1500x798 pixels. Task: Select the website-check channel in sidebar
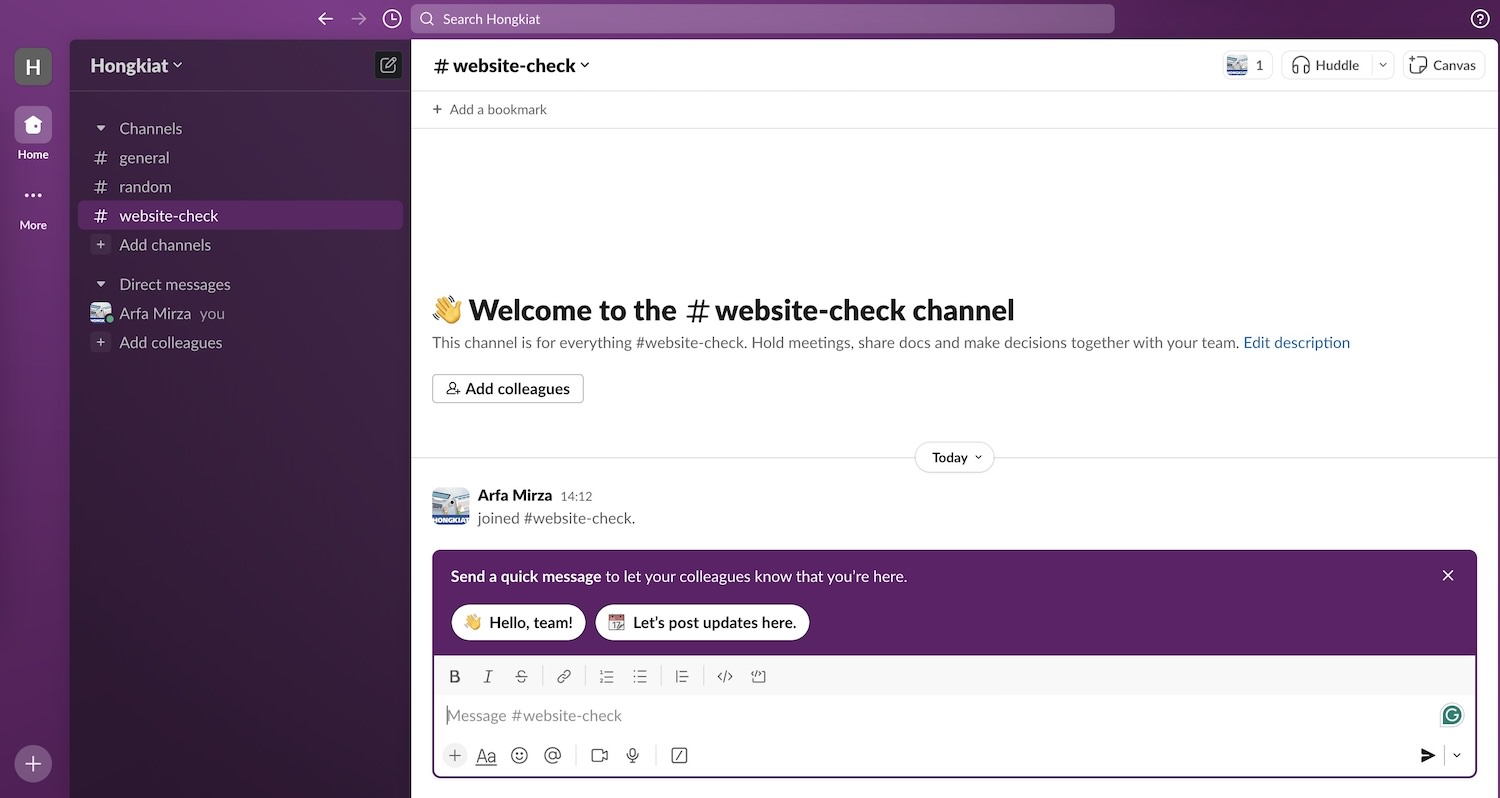240,216
